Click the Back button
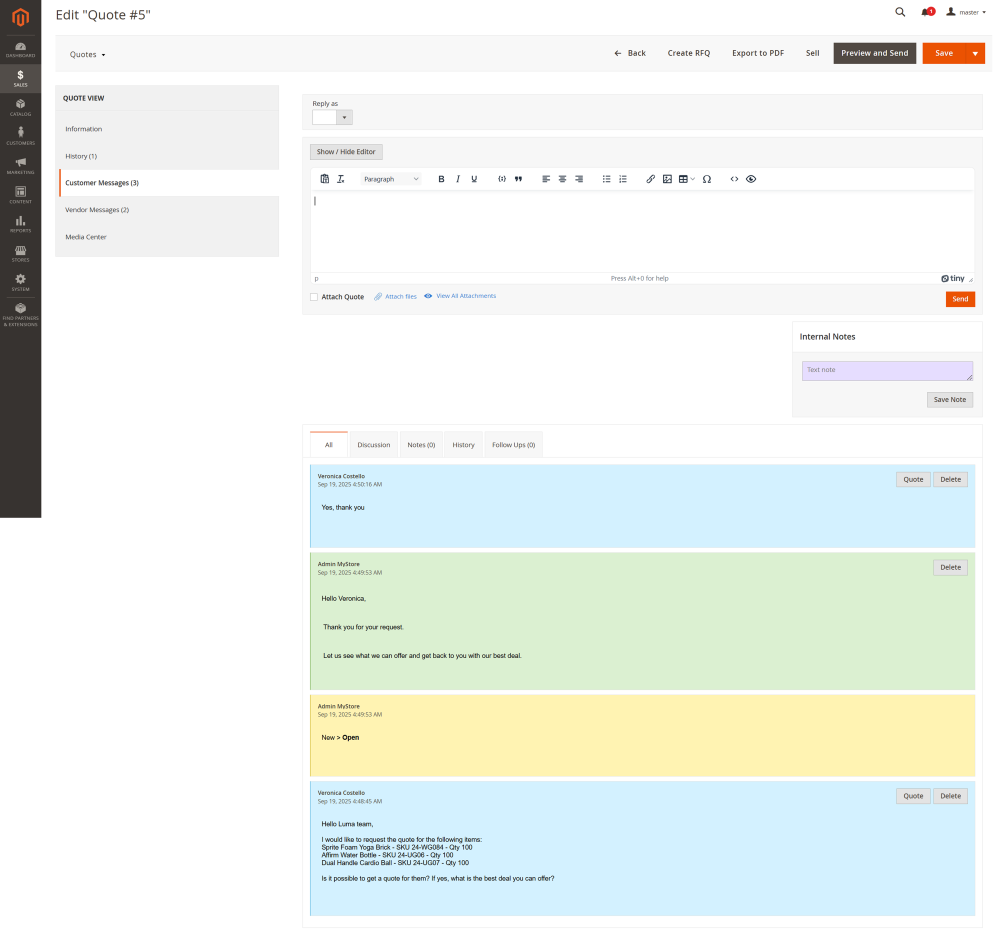 [x=630, y=54]
